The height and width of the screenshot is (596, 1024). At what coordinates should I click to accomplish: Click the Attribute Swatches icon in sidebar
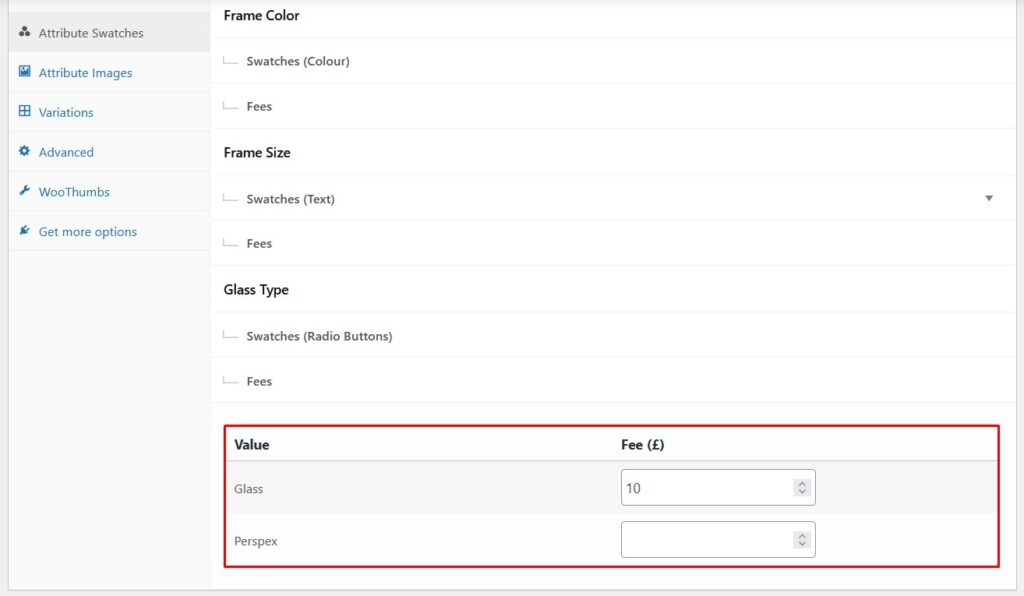(x=24, y=32)
